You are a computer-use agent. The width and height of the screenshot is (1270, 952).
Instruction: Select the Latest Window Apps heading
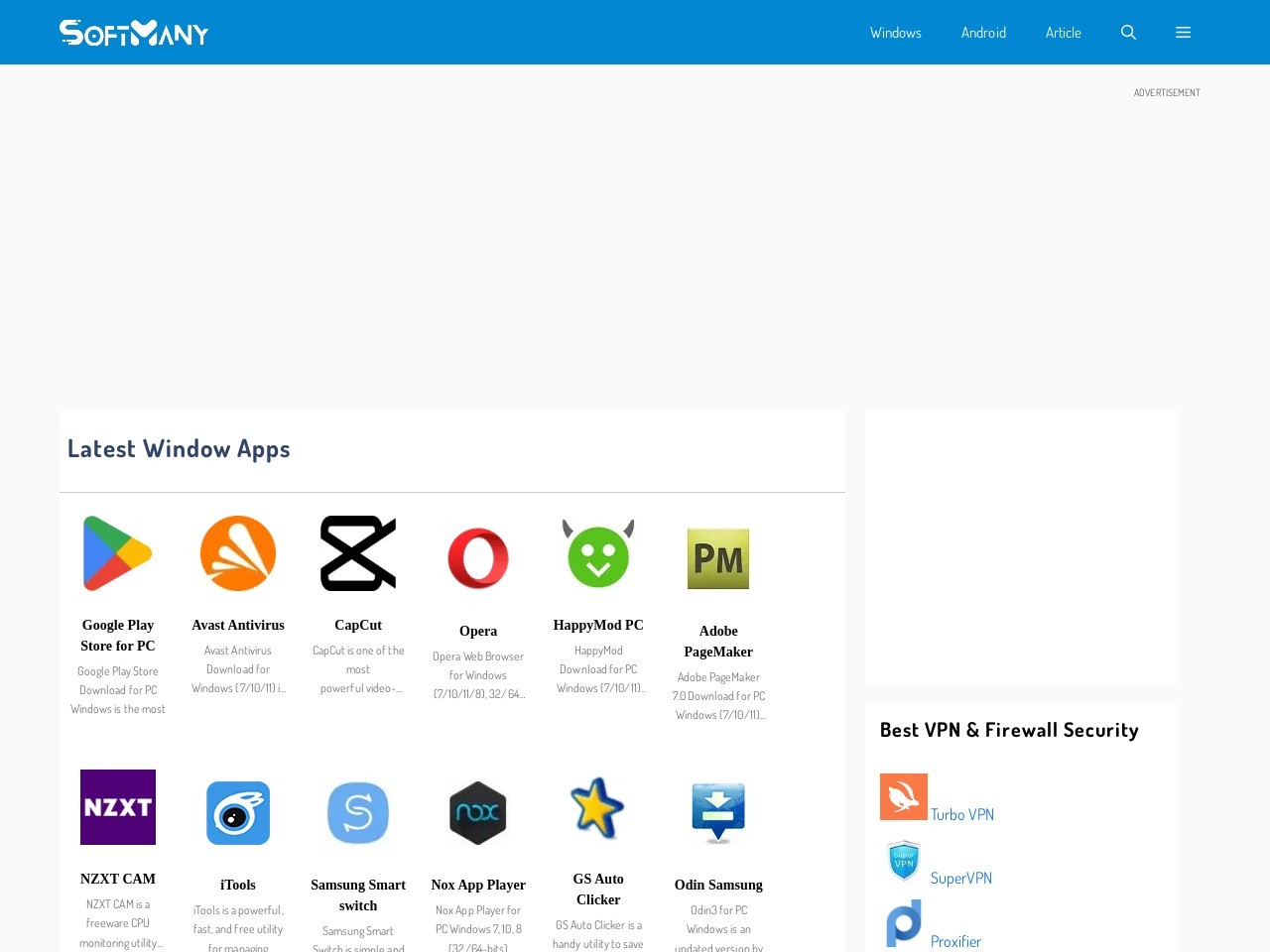click(x=179, y=449)
